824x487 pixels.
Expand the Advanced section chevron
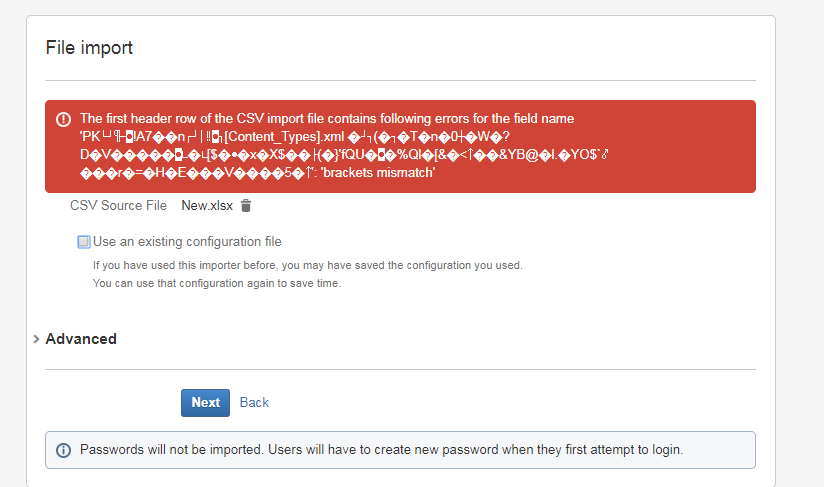click(x=36, y=339)
